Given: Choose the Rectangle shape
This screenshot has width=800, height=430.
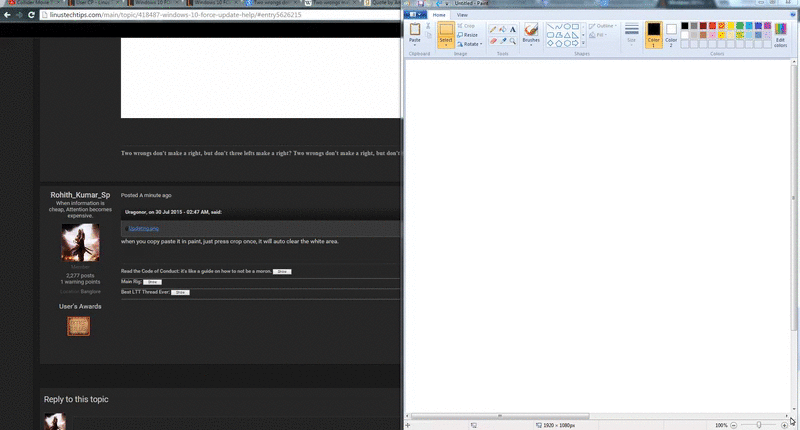Looking at the screenshot, I should [x=575, y=27].
